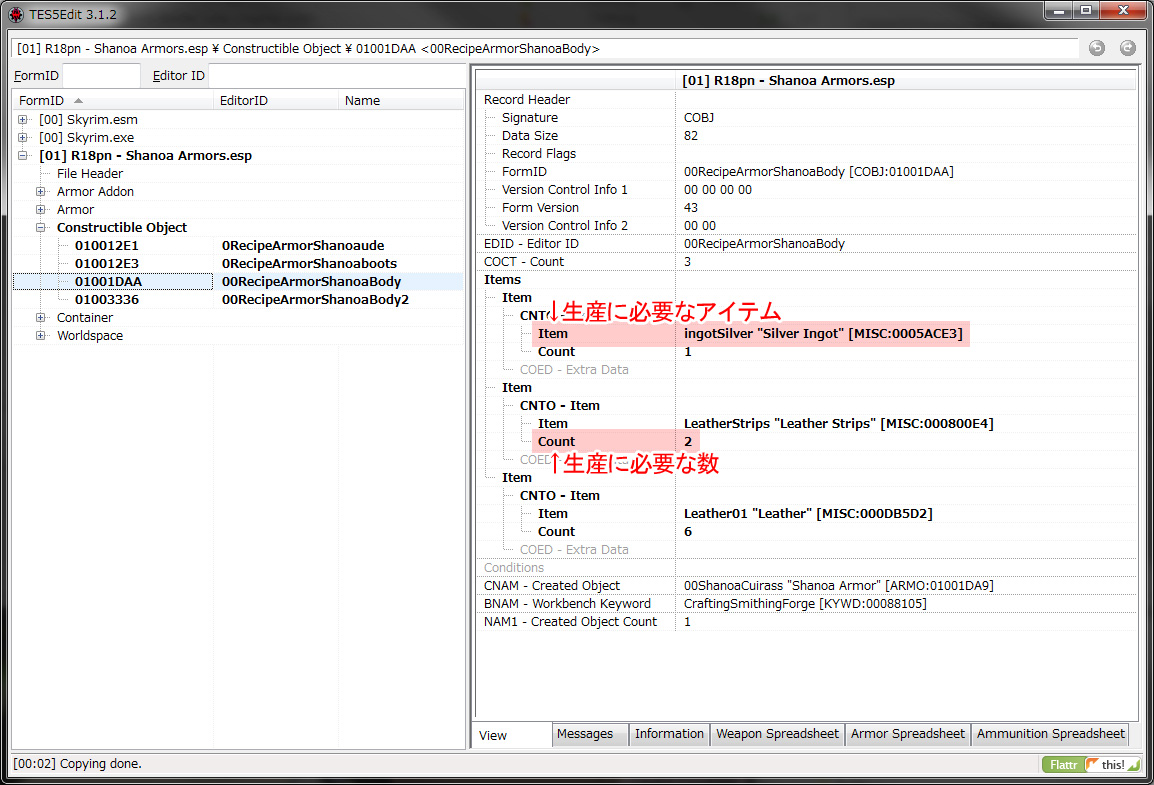The image size is (1154, 785).
Task: Click the Conditions row
Action: (x=806, y=568)
